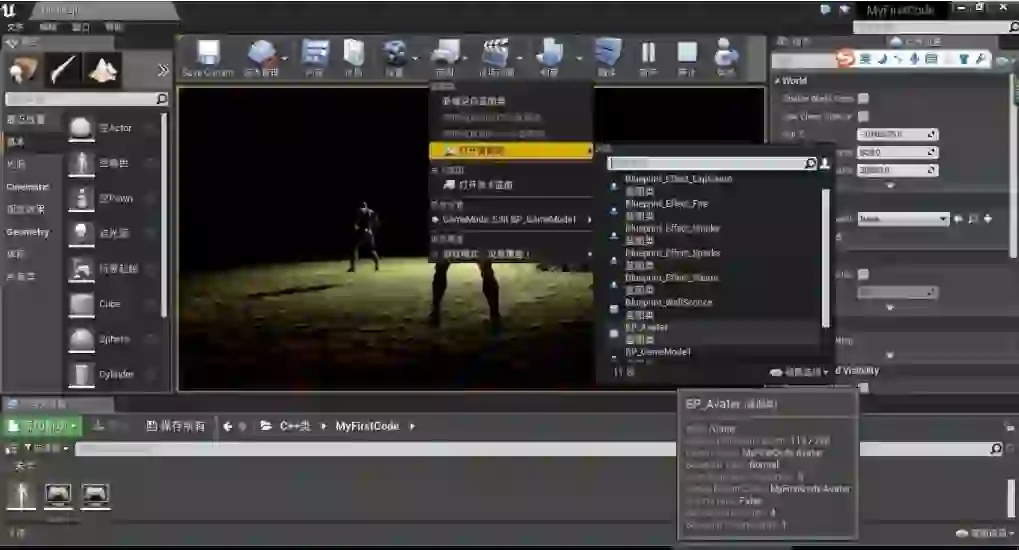Open the Window menu in menu bar
Image resolution: width=1019 pixels, height=550 pixels.
point(81,27)
